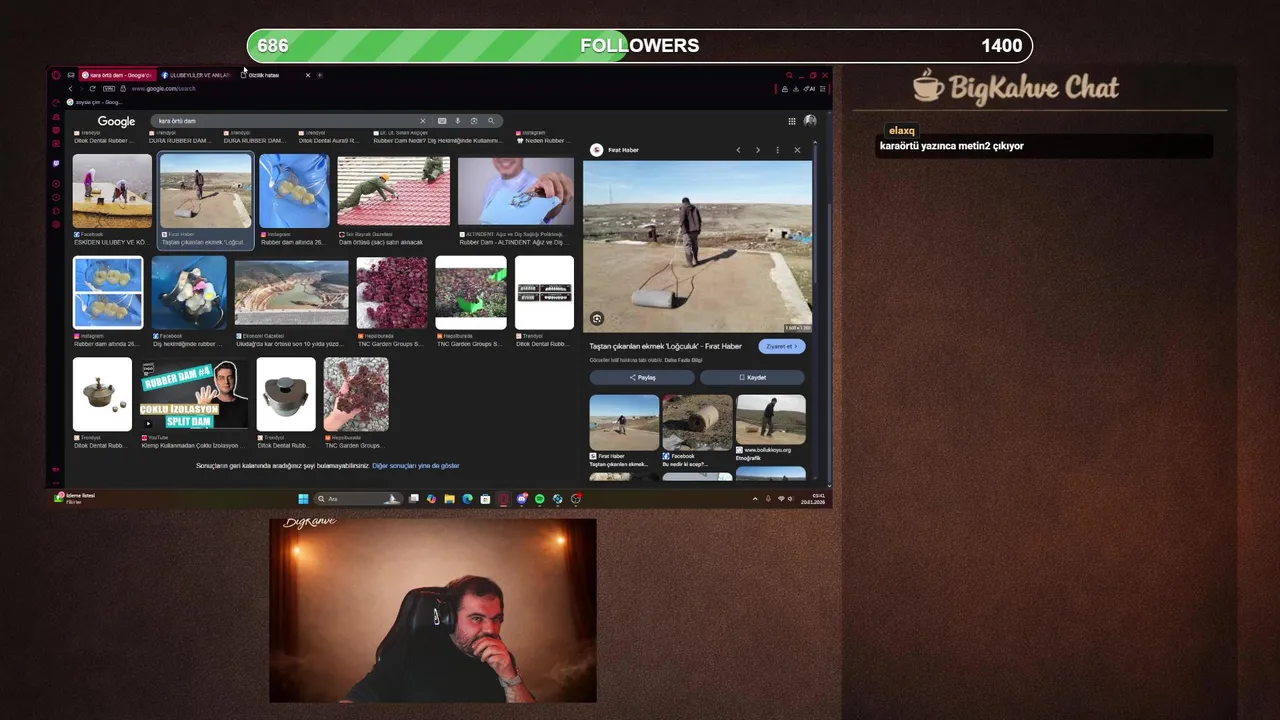The image size is (1280, 720).
Task: Clear the search box with the X icon
Action: coord(422,121)
